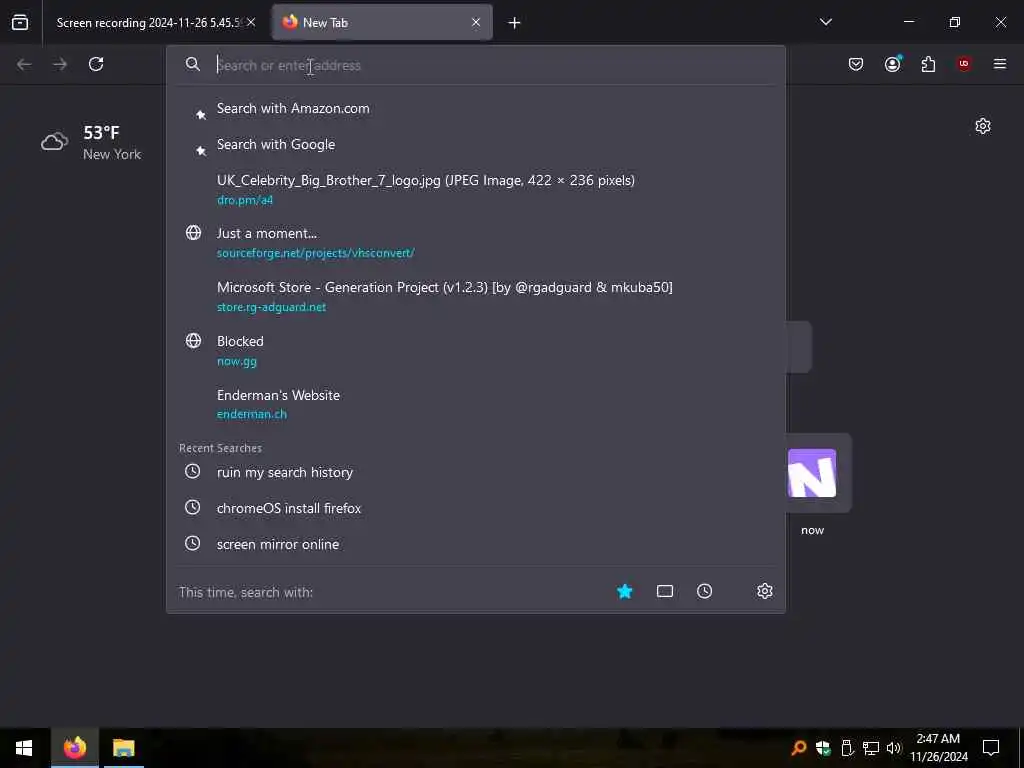Open the orange search tray icon
Viewport: 1024px width, 768px height.
pos(798,748)
